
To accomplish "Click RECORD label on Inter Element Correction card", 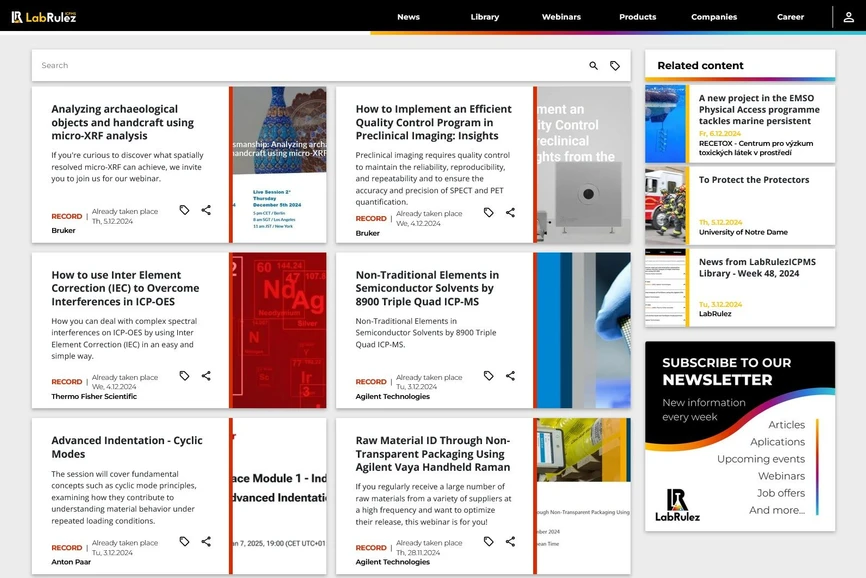I will coord(67,382).
